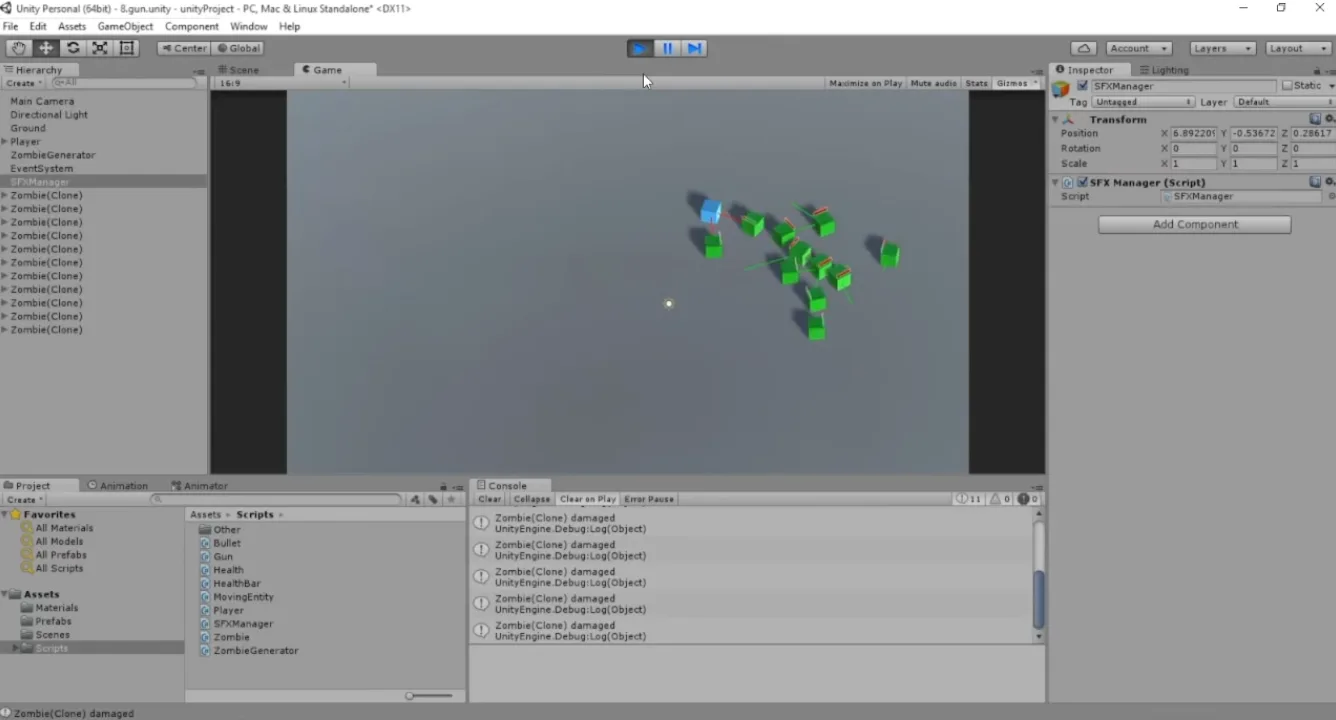
Task: Open the Component menu
Action: [x=191, y=26]
